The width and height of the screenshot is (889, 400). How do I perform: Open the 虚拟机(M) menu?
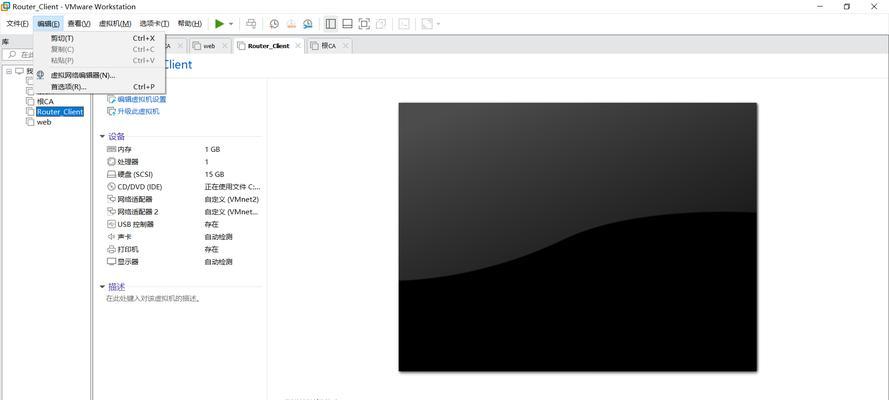click(x=115, y=24)
